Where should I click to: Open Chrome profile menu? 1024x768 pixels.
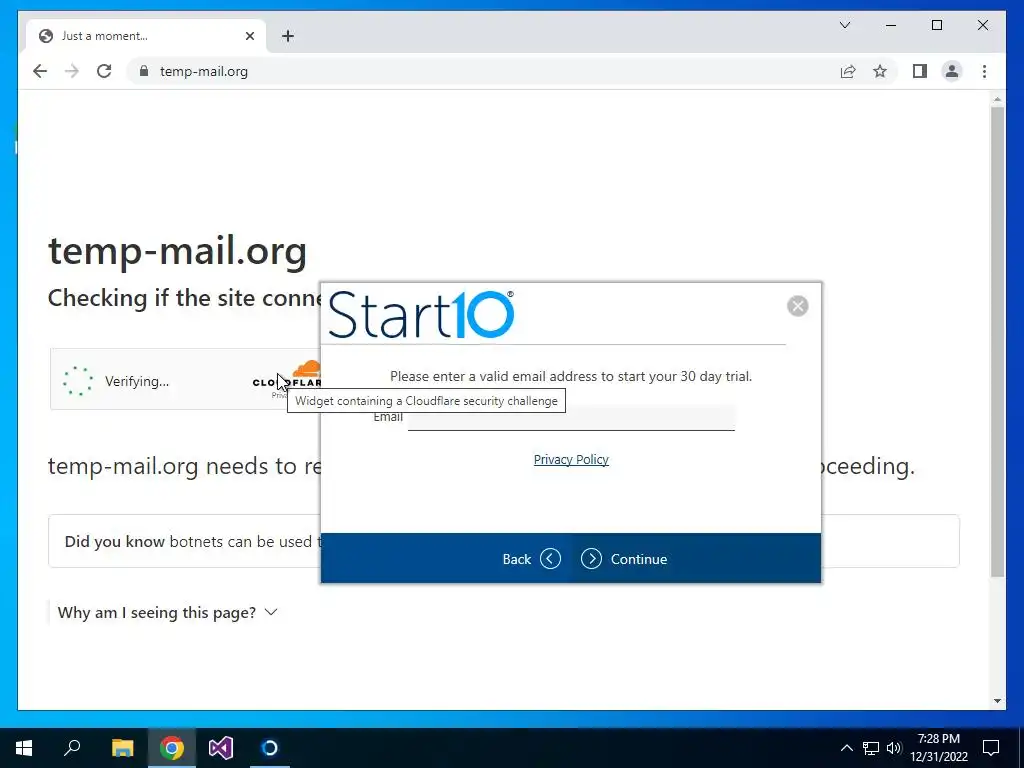pyautogui.click(x=952, y=71)
